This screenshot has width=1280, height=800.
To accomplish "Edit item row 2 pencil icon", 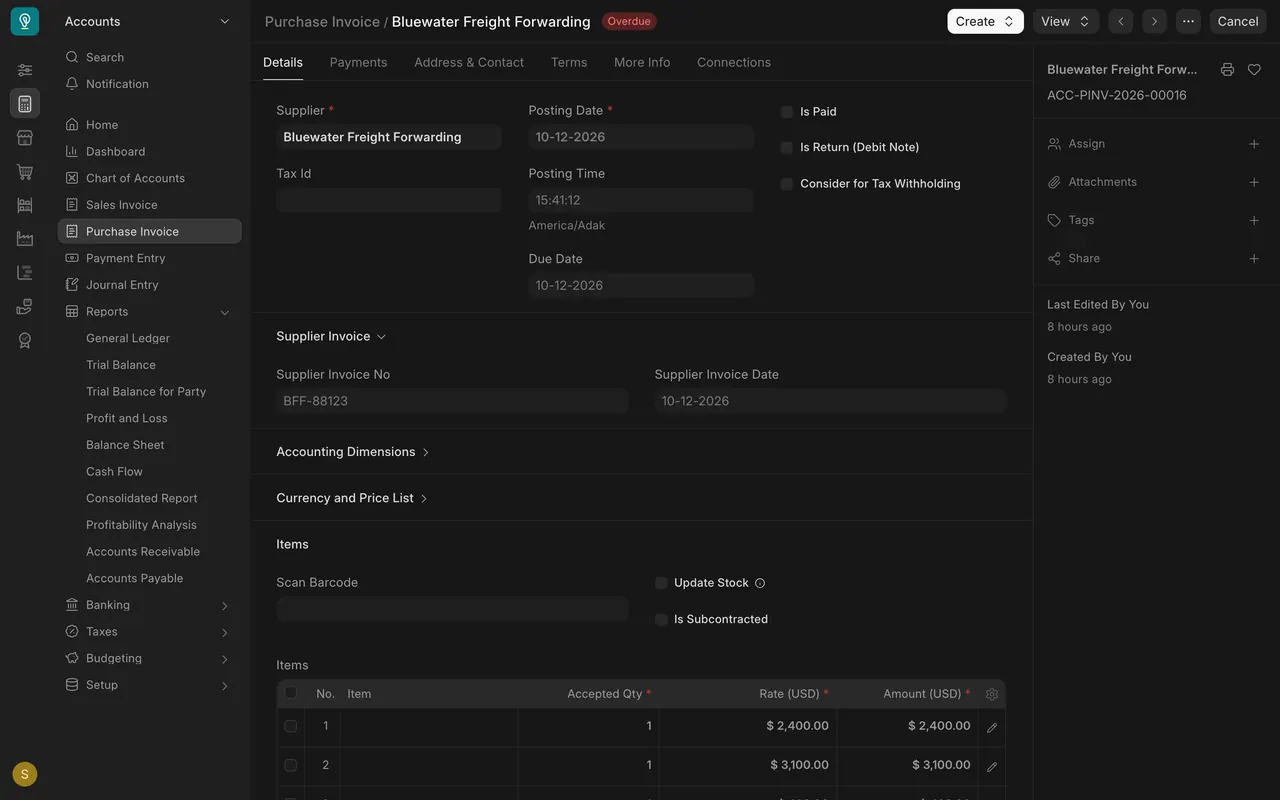I will (992, 766).
